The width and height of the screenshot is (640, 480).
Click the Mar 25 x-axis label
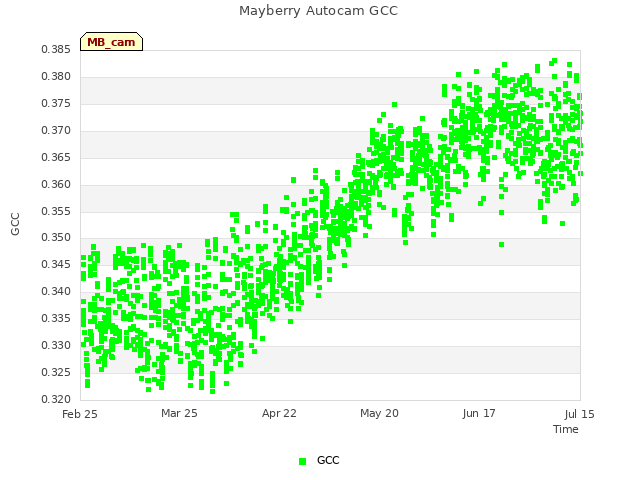tap(179, 413)
